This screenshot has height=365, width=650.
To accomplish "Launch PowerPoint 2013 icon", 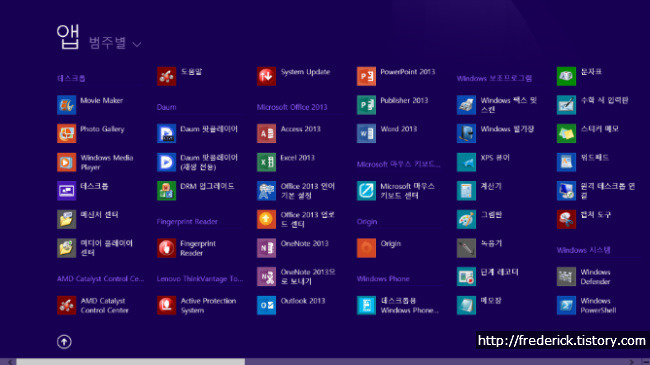I will coord(366,76).
